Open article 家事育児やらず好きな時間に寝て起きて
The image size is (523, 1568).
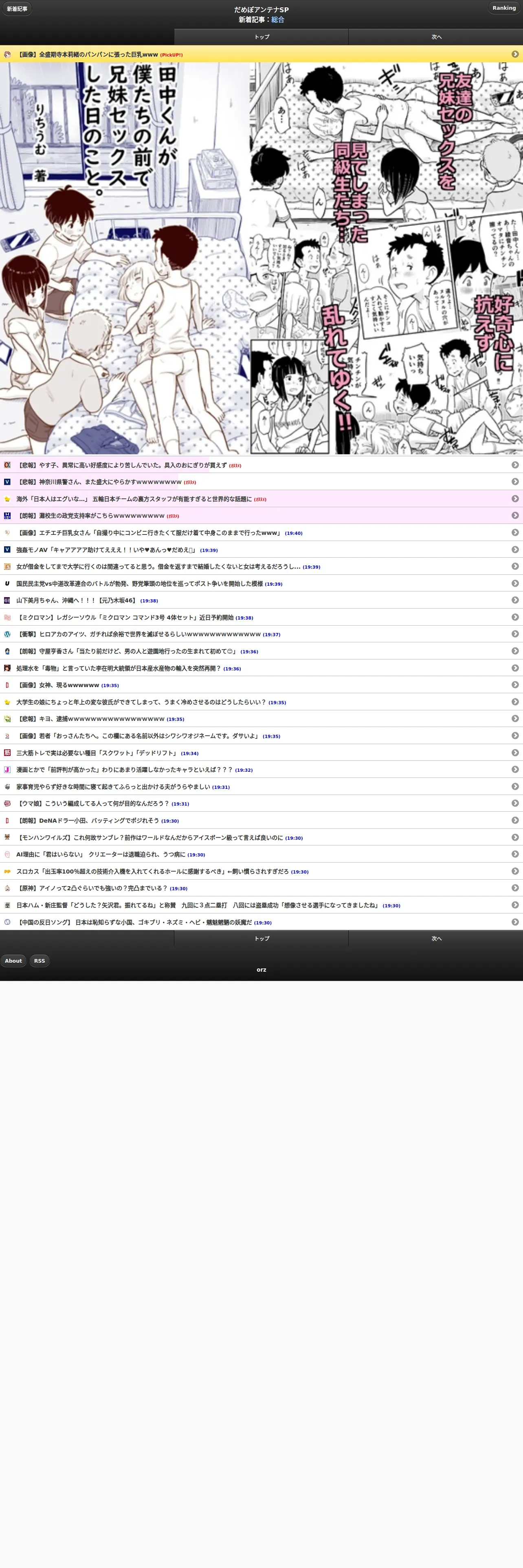pos(261,786)
